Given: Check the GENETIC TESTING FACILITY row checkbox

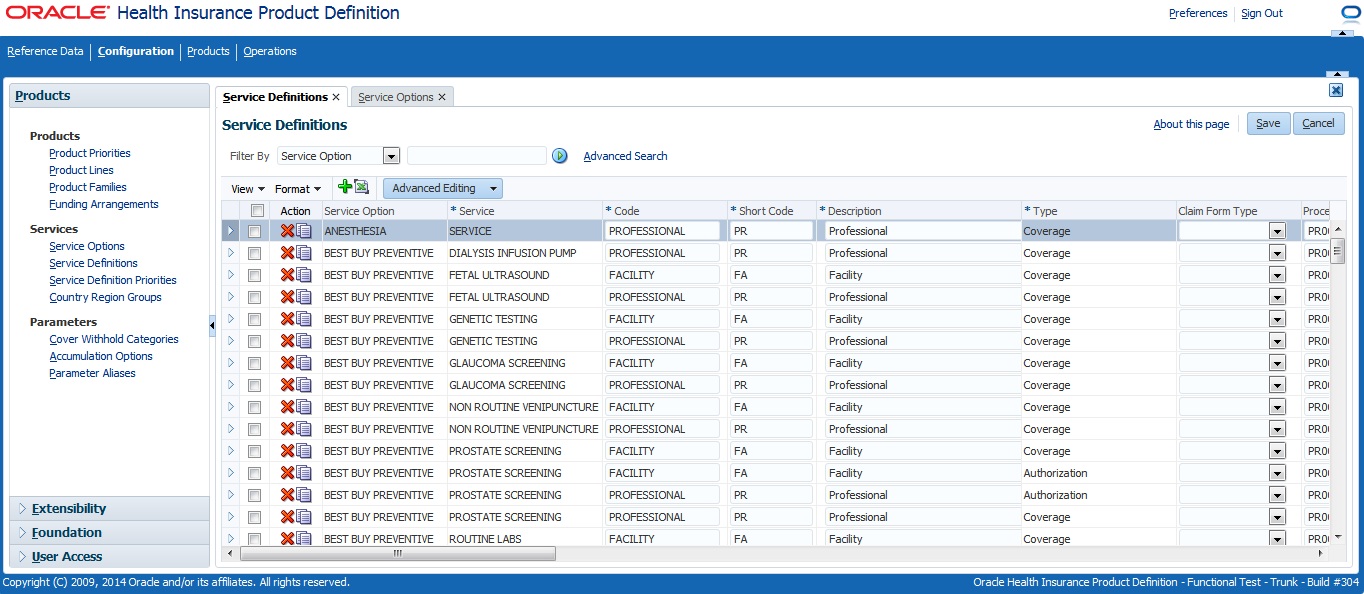Looking at the screenshot, I should [254, 320].
